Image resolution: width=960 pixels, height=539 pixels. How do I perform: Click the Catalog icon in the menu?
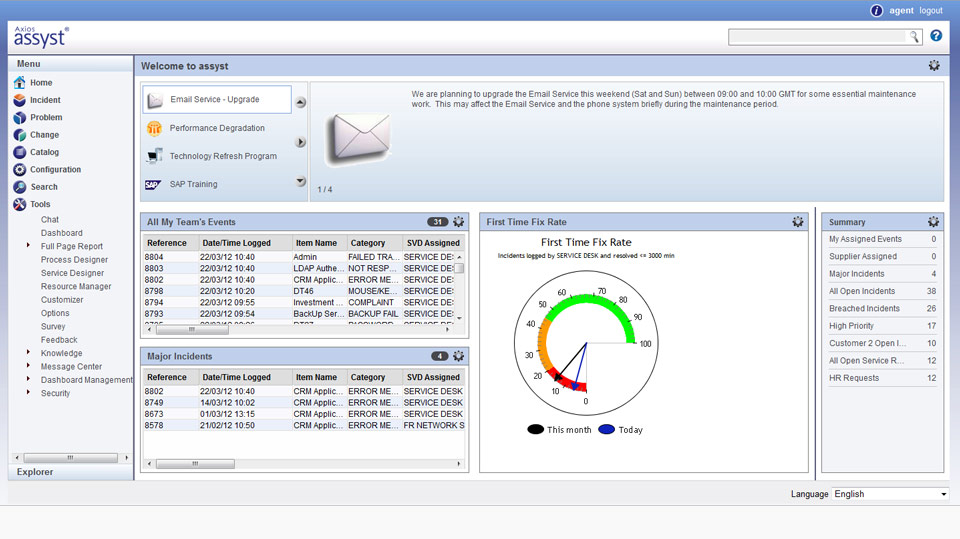(20, 152)
